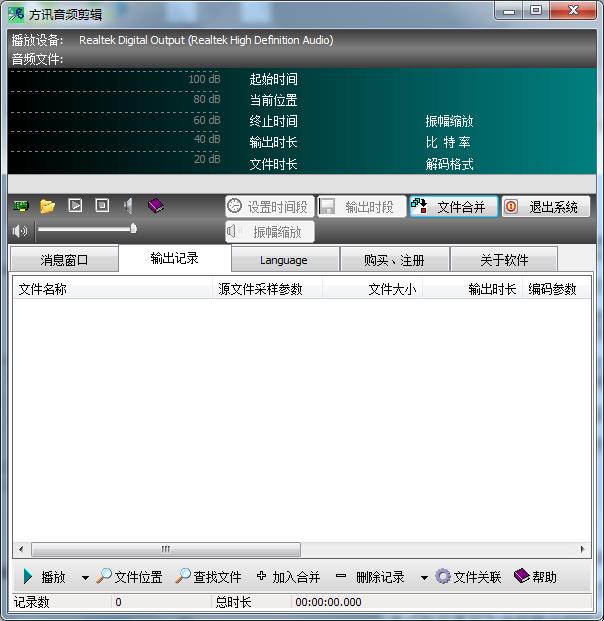The image size is (604, 621).
Task: Expand the dropdown arrow after 删除记录
Action: click(424, 578)
